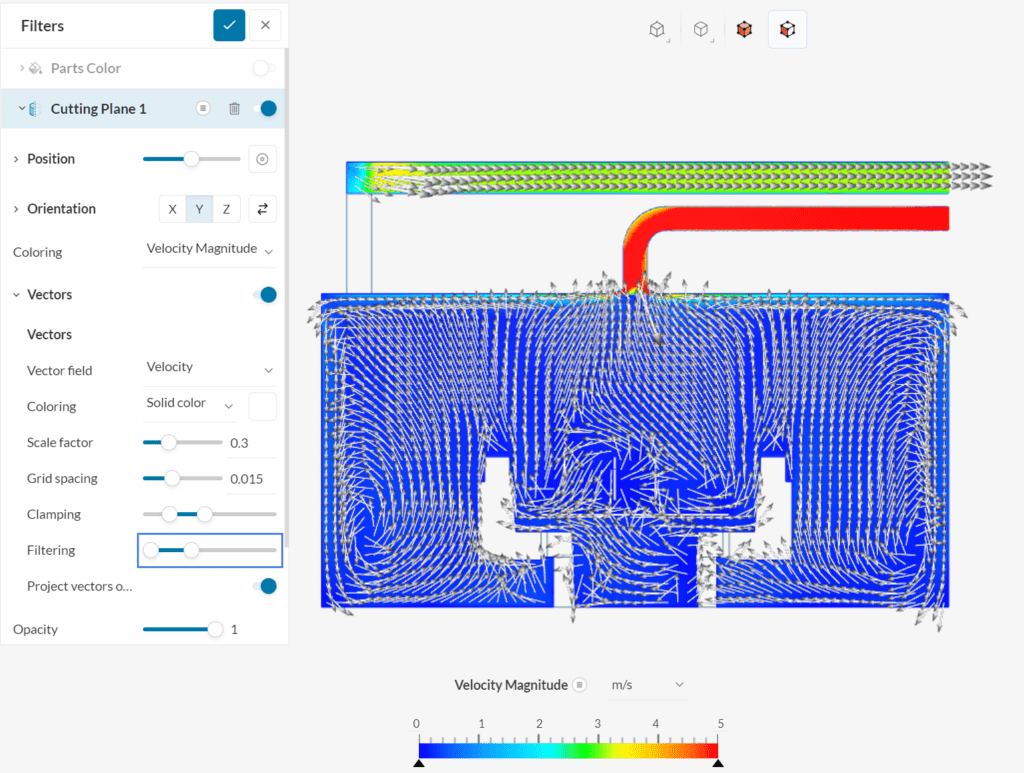Image resolution: width=1024 pixels, height=773 pixels.
Task: Disable the Vectors toggle switch
Action: pyautogui.click(x=264, y=295)
